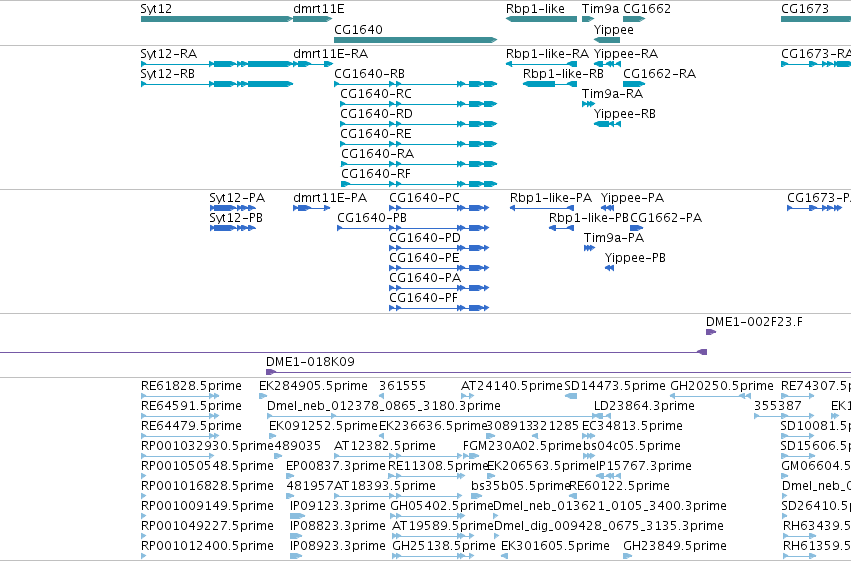Select transcript CG1640-RA

pos(419,164)
